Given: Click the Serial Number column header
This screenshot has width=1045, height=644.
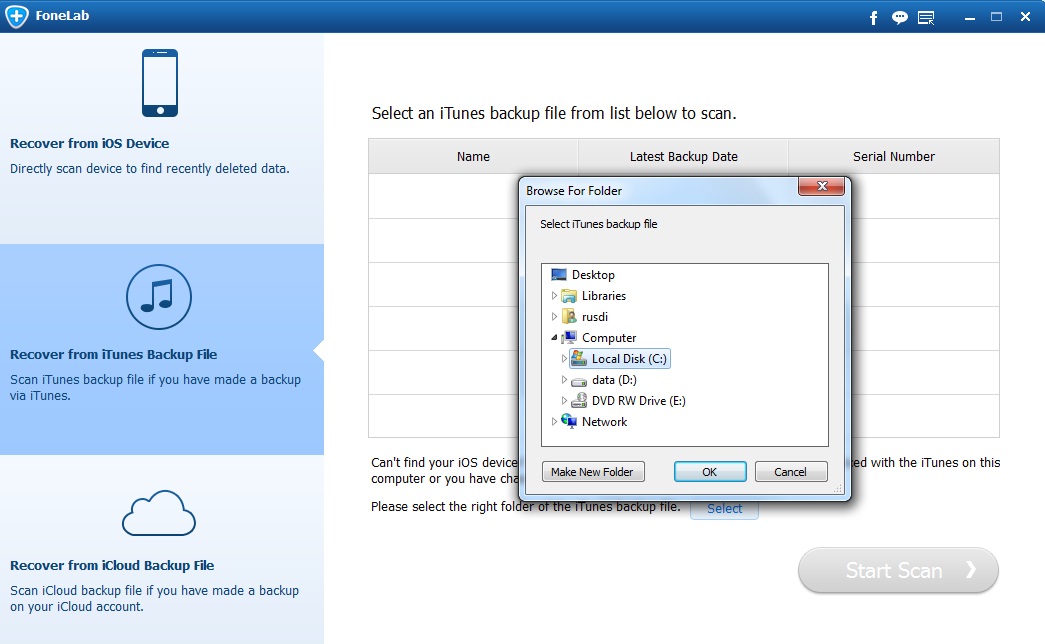Looking at the screenshot, I should coord(894,157).
